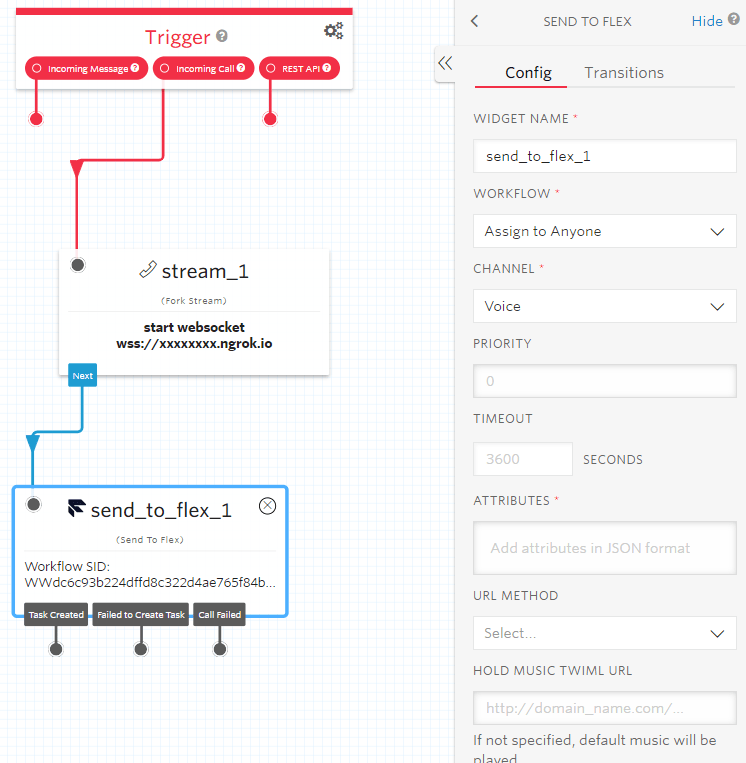Open Trigger widget settings gear
Image resolution: width=746 pixels, height=763 pixels.
click(x=333, y=31)
